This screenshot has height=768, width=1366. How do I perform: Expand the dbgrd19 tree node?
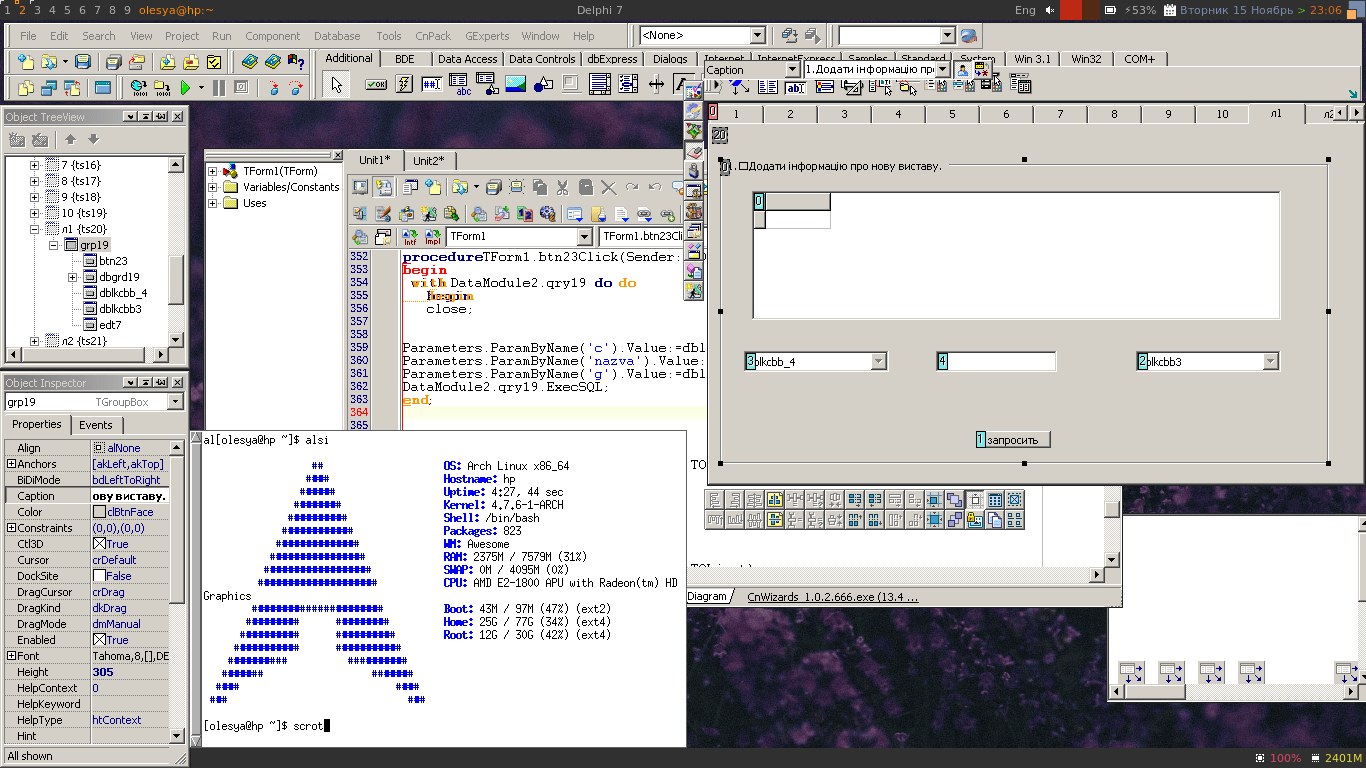point(73,277)
